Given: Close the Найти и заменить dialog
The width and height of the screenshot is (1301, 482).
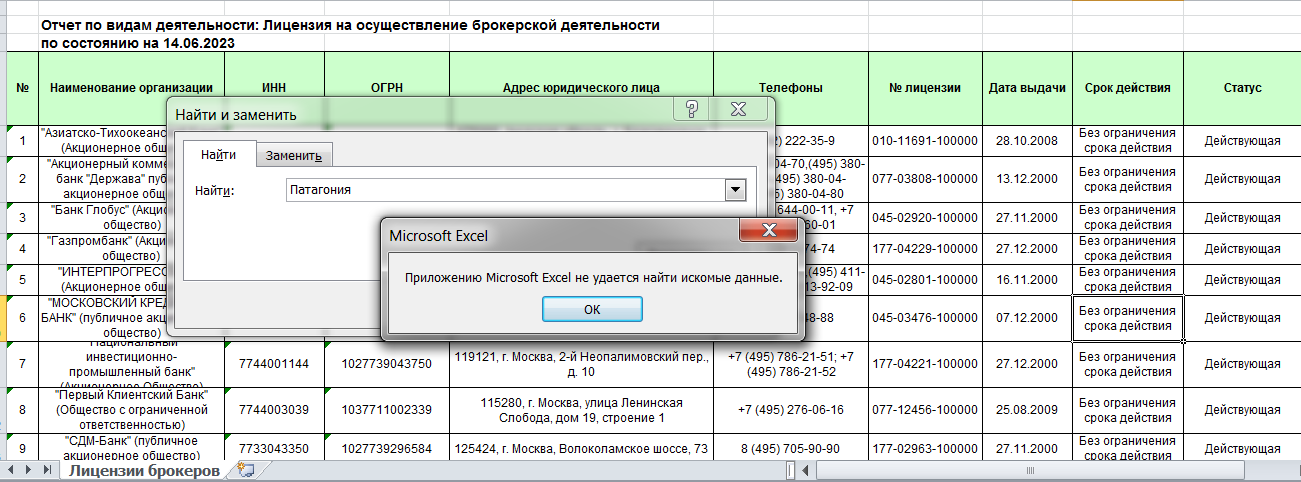Looking at the screenshot, I should [x=739, y=109].
